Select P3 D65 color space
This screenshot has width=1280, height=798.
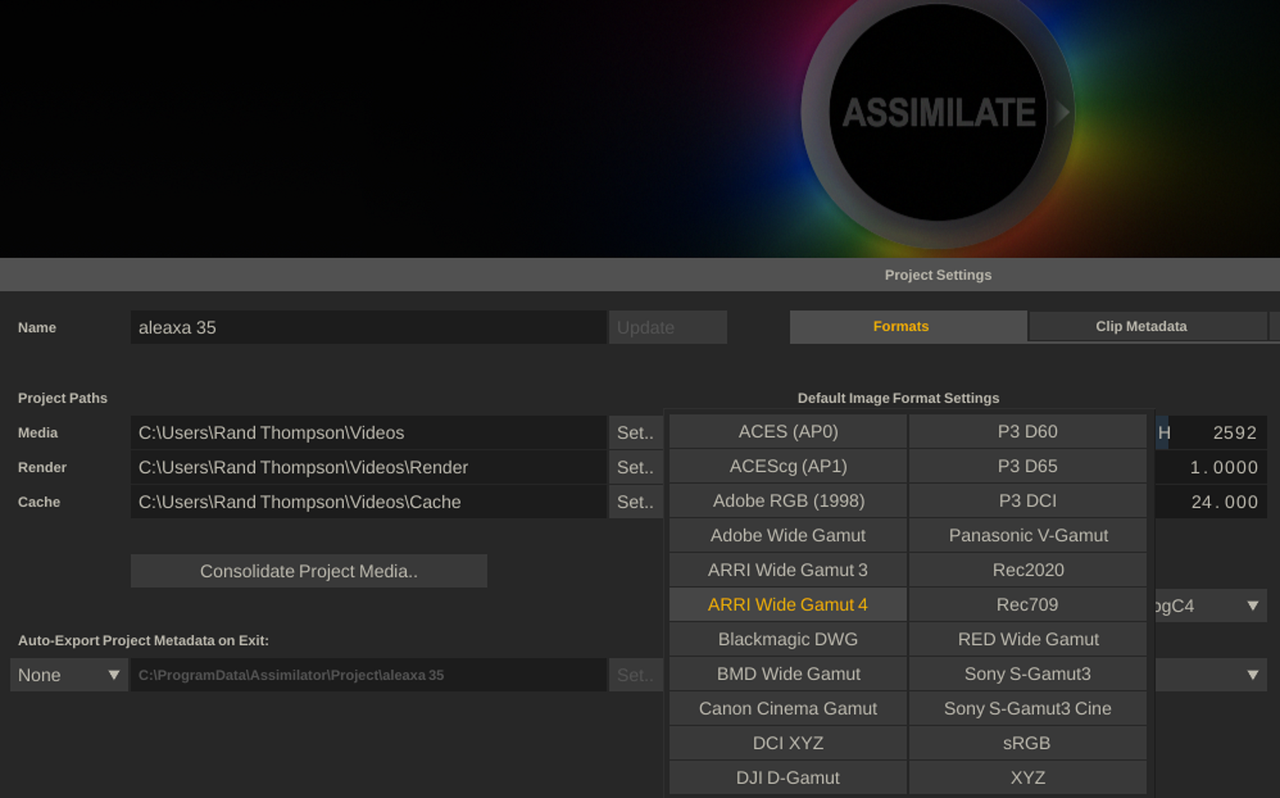[x=1027, y=466]
